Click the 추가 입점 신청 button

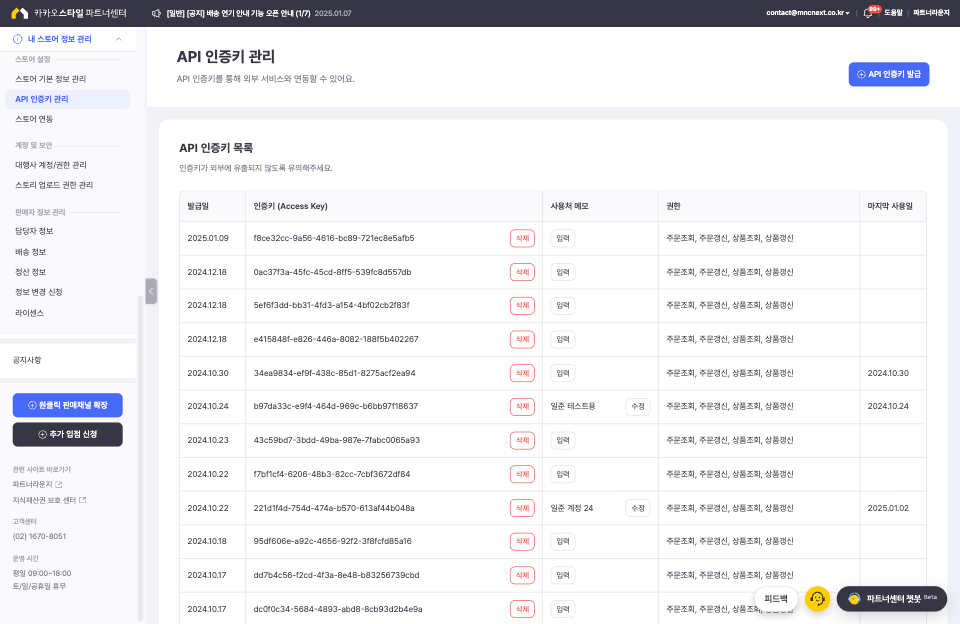(67, 434)
